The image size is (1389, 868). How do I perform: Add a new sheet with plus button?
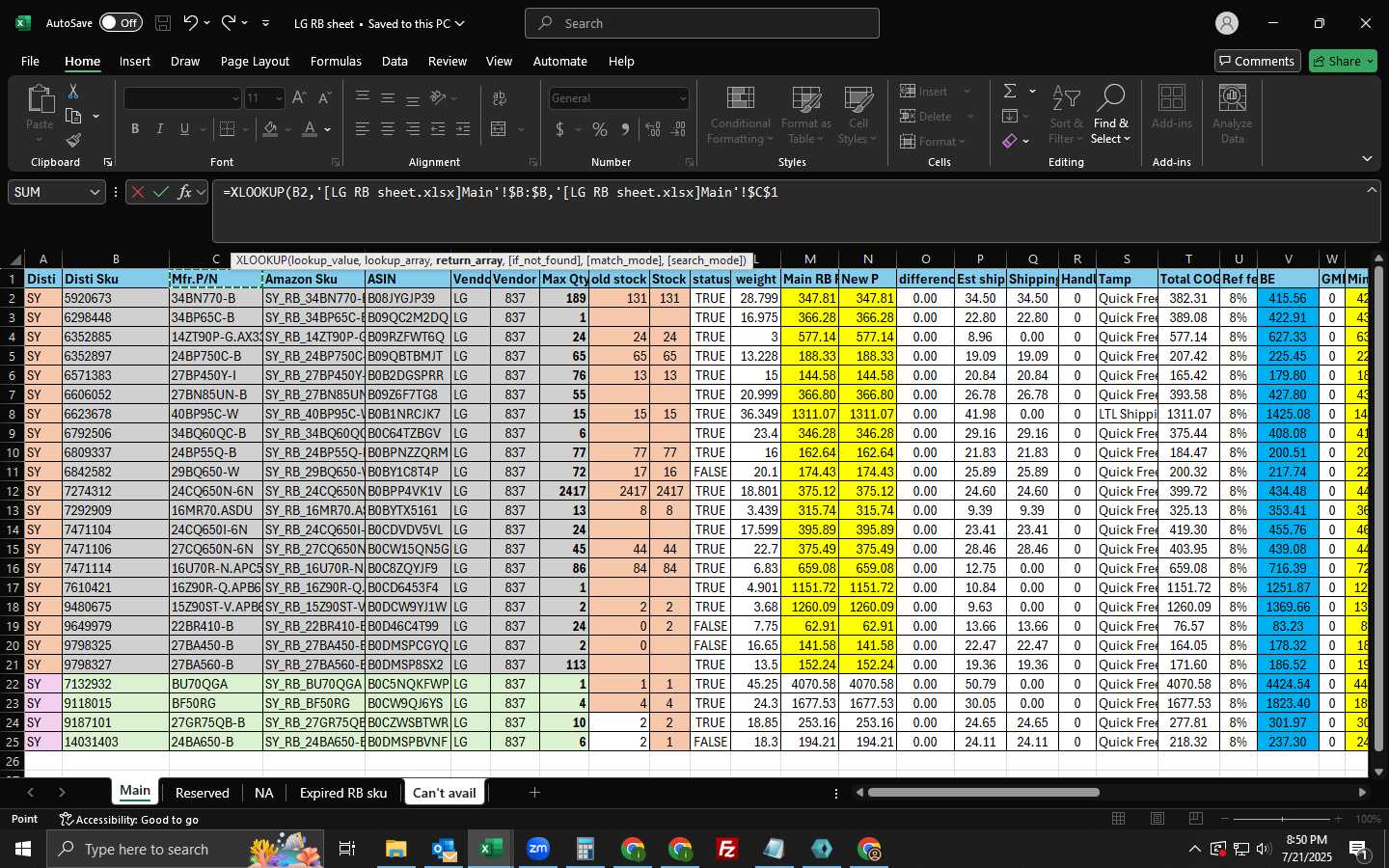coord(534,793)
